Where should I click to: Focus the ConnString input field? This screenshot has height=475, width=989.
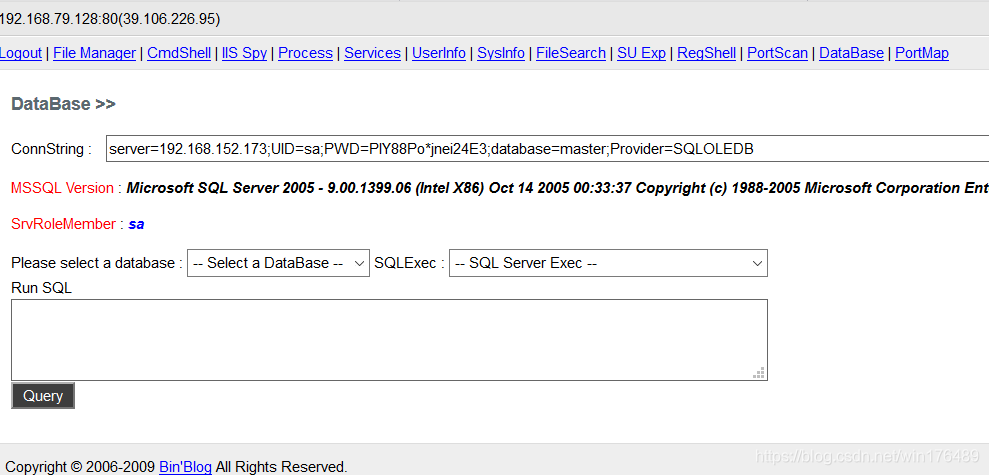[x=547, y=150]
